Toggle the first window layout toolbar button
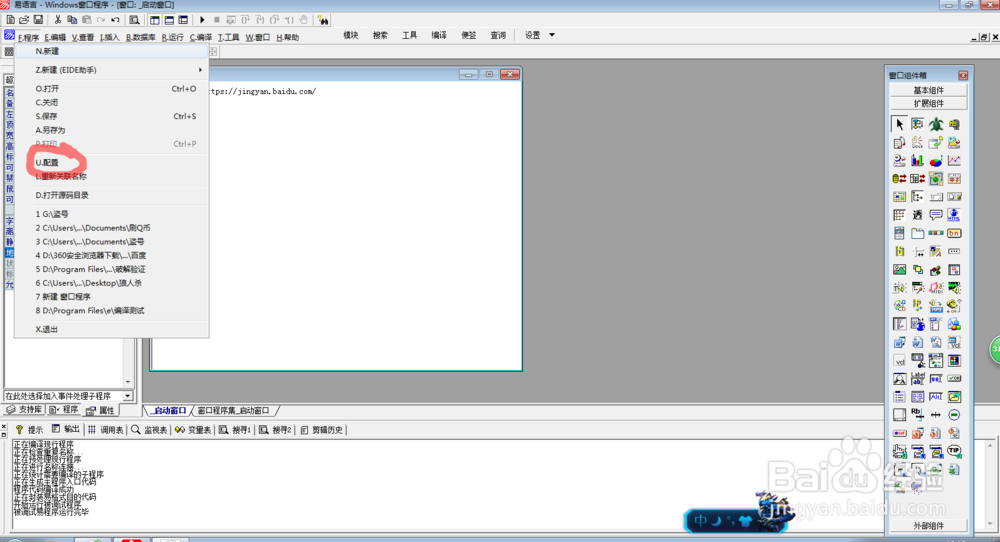This screenshot has width=1000, height=542. pos(155,20)
